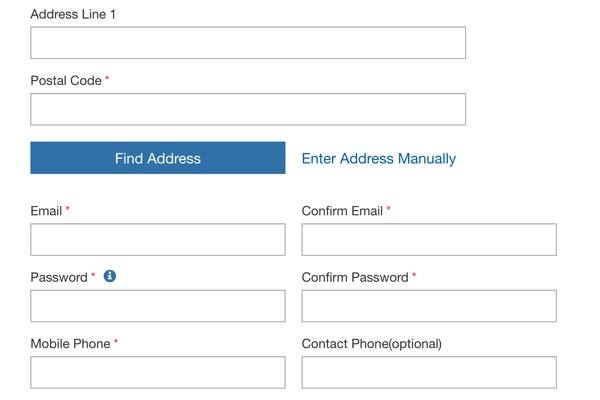Focus the Address Line 1 text box
The height and width of the screenshot is (400, 600).
tap(248, 43)
